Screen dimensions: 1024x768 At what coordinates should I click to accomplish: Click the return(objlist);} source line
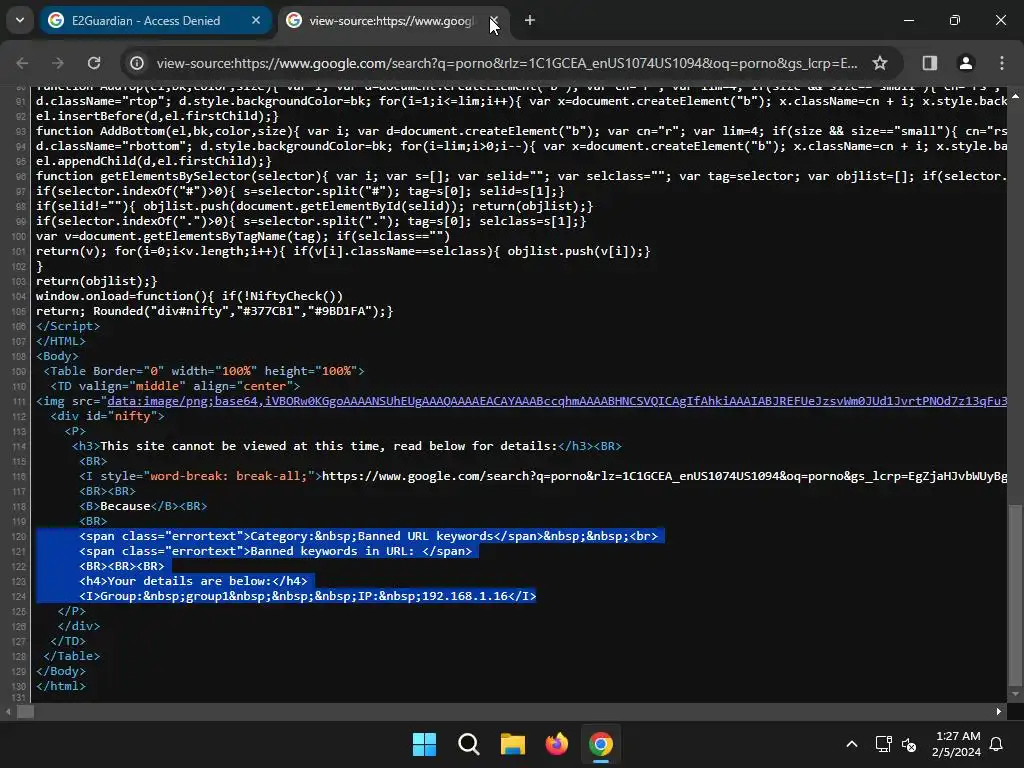(97, 281)
